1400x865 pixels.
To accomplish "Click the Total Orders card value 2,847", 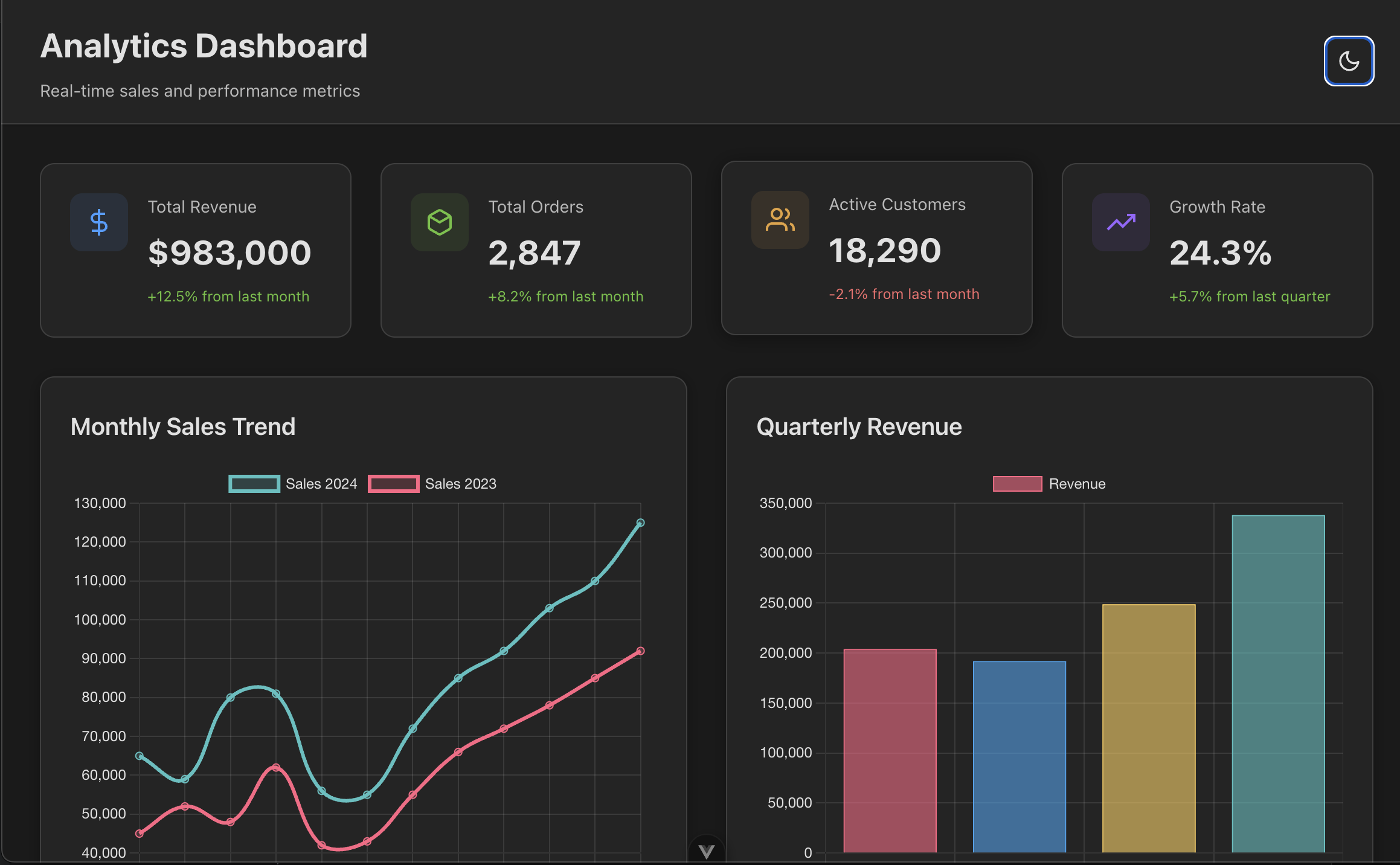I will point(534,252).
